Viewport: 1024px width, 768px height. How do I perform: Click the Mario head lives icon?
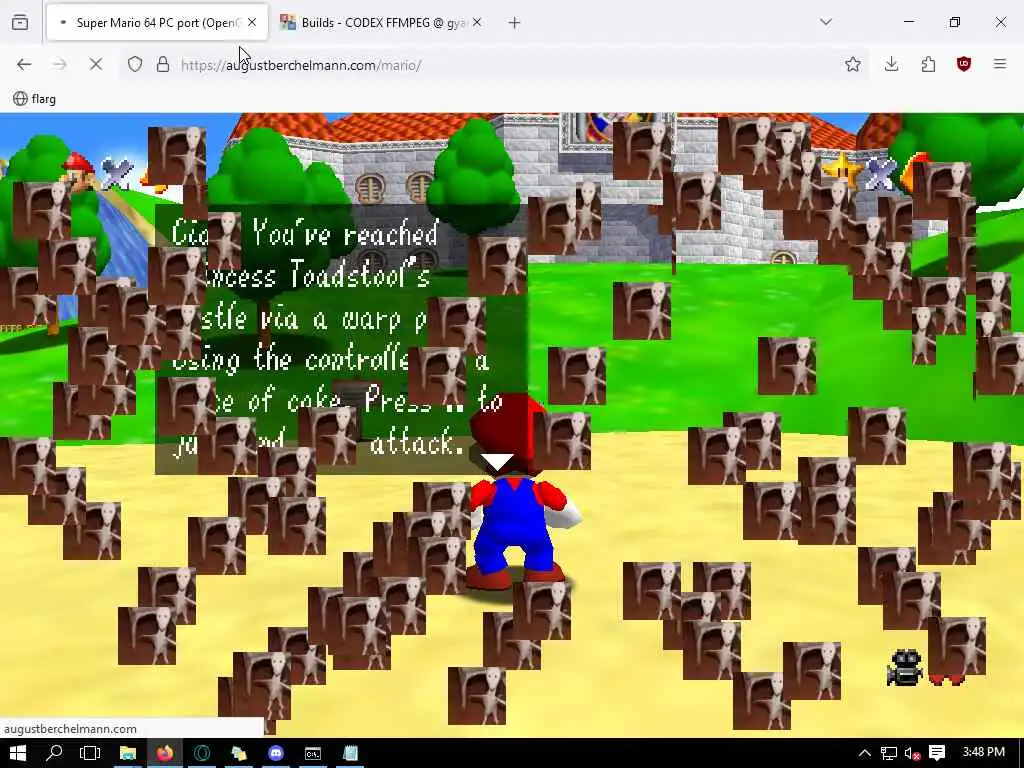(77, 171)
